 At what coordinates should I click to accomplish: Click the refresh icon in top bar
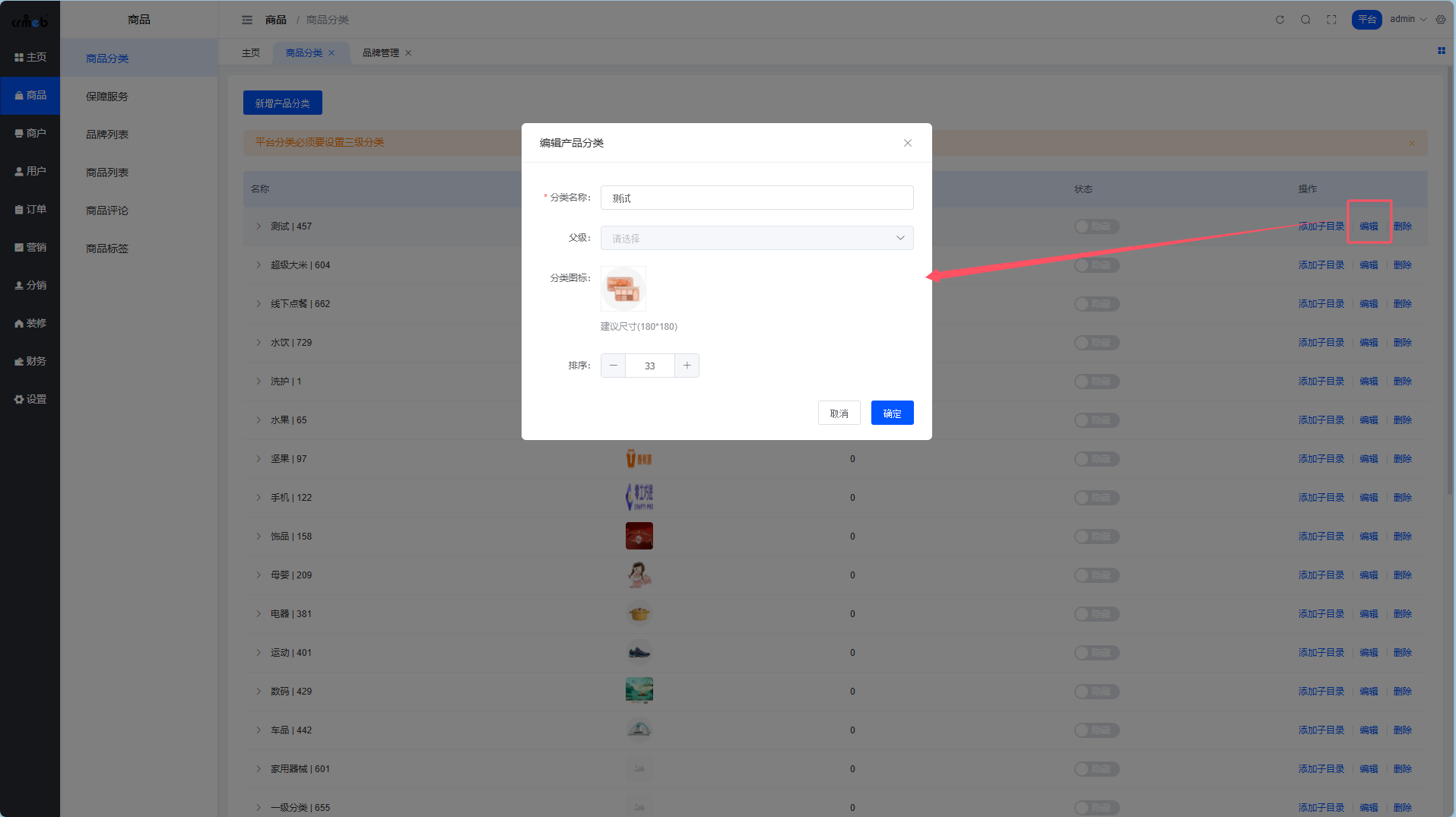[1280, 20]
